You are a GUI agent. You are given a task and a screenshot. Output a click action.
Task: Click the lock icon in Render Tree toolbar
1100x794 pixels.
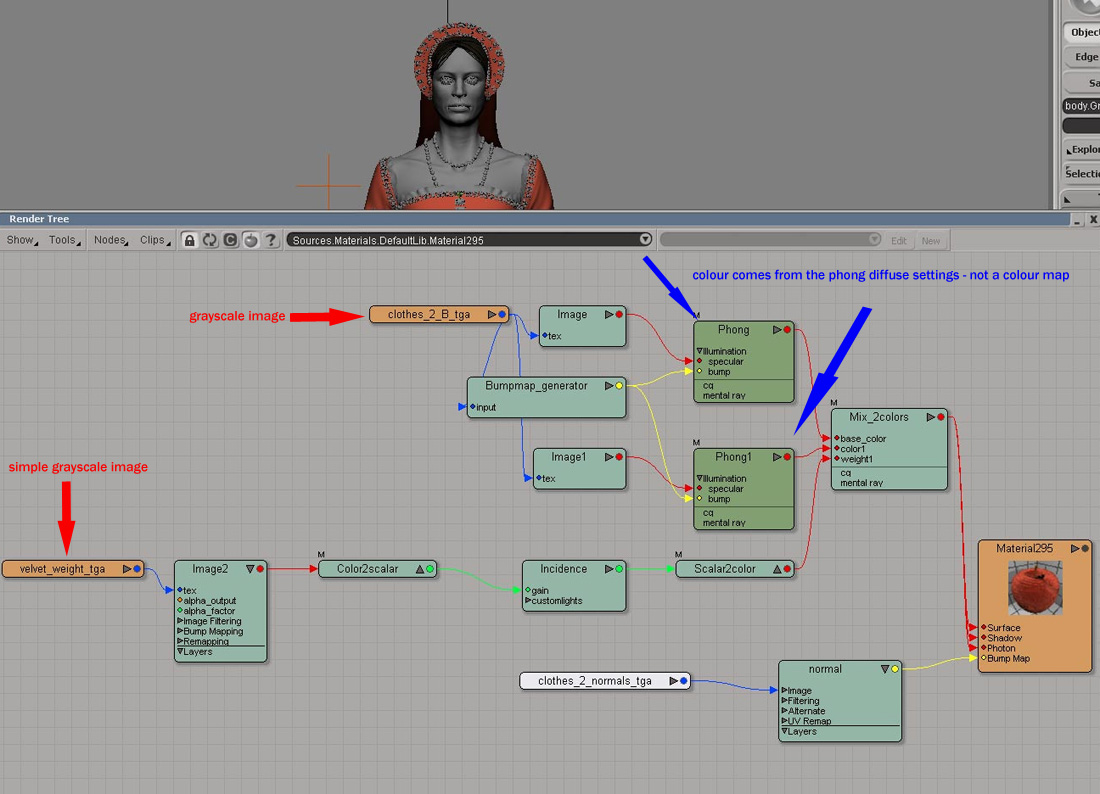(x=190, y=240)
